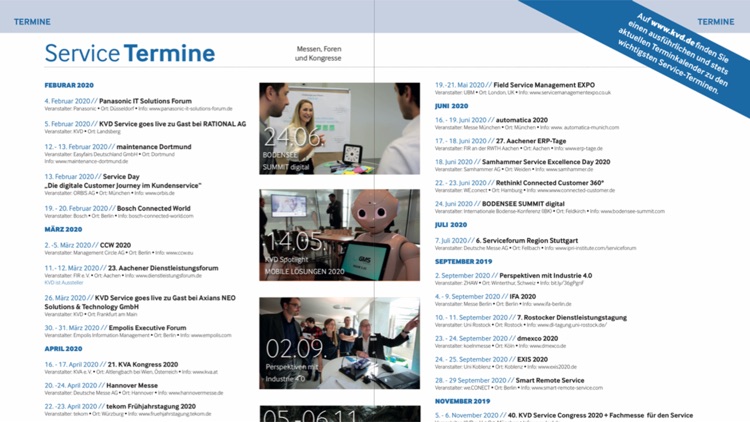Select the Bosch Connected World entry
The height and width of the screenshot is (422, 750).
pyautogui.click(x=119, y=211)
